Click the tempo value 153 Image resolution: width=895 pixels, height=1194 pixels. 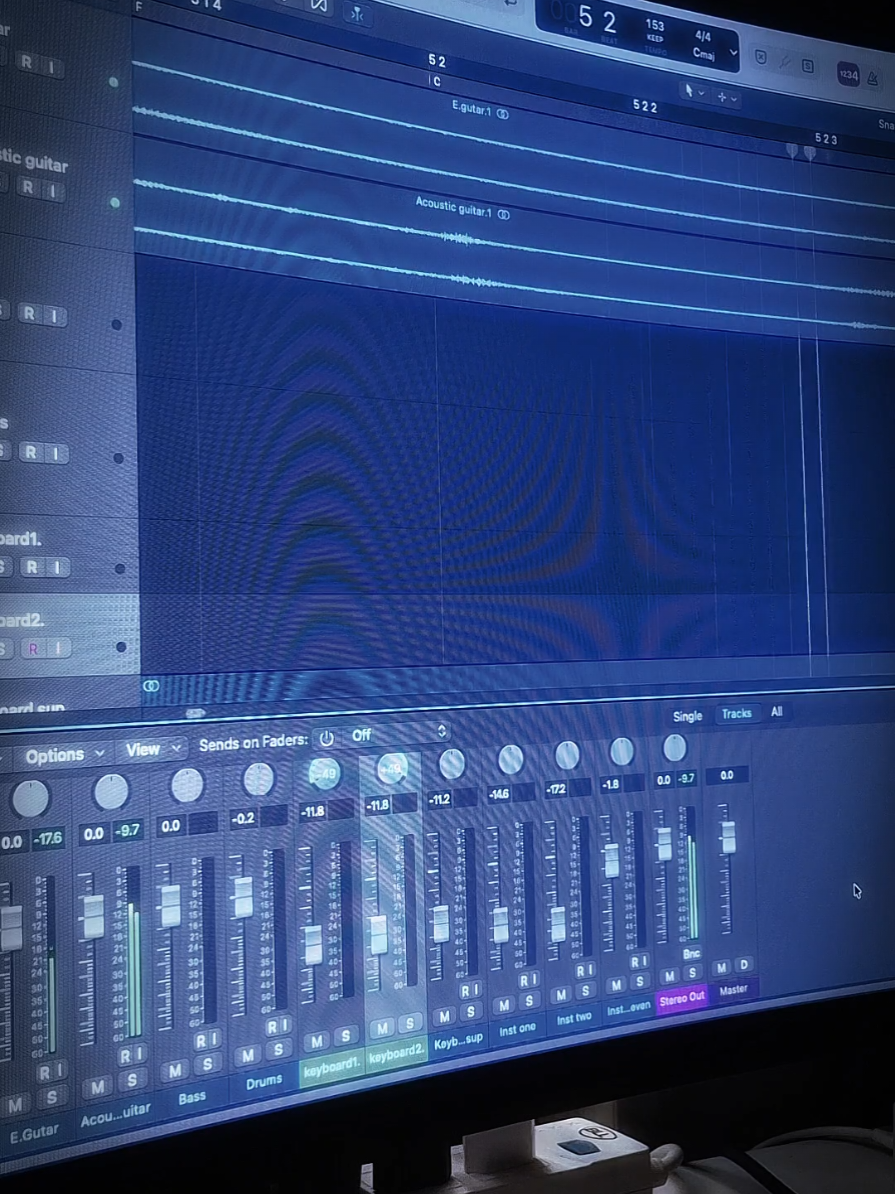point(655,25)
